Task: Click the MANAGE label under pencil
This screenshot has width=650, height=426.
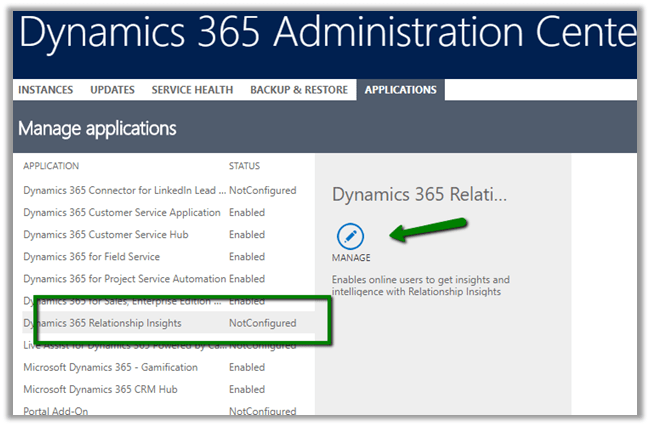Action: pyautogui.click(x=351, y=258)
